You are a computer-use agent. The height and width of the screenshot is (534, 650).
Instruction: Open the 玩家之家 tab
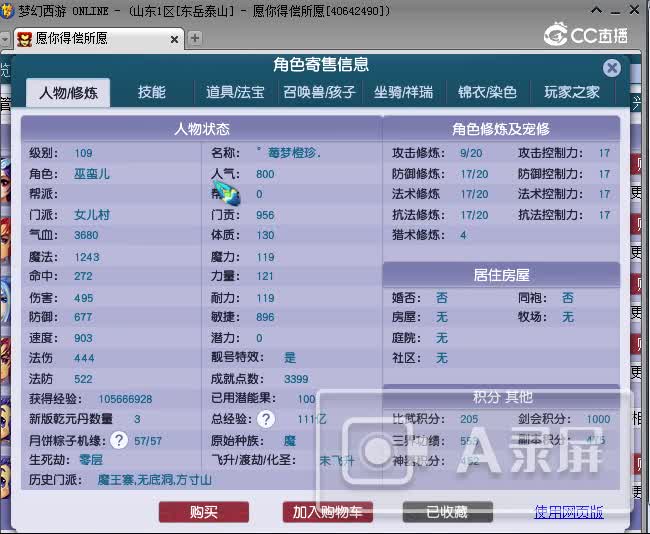tap(572, 92)
